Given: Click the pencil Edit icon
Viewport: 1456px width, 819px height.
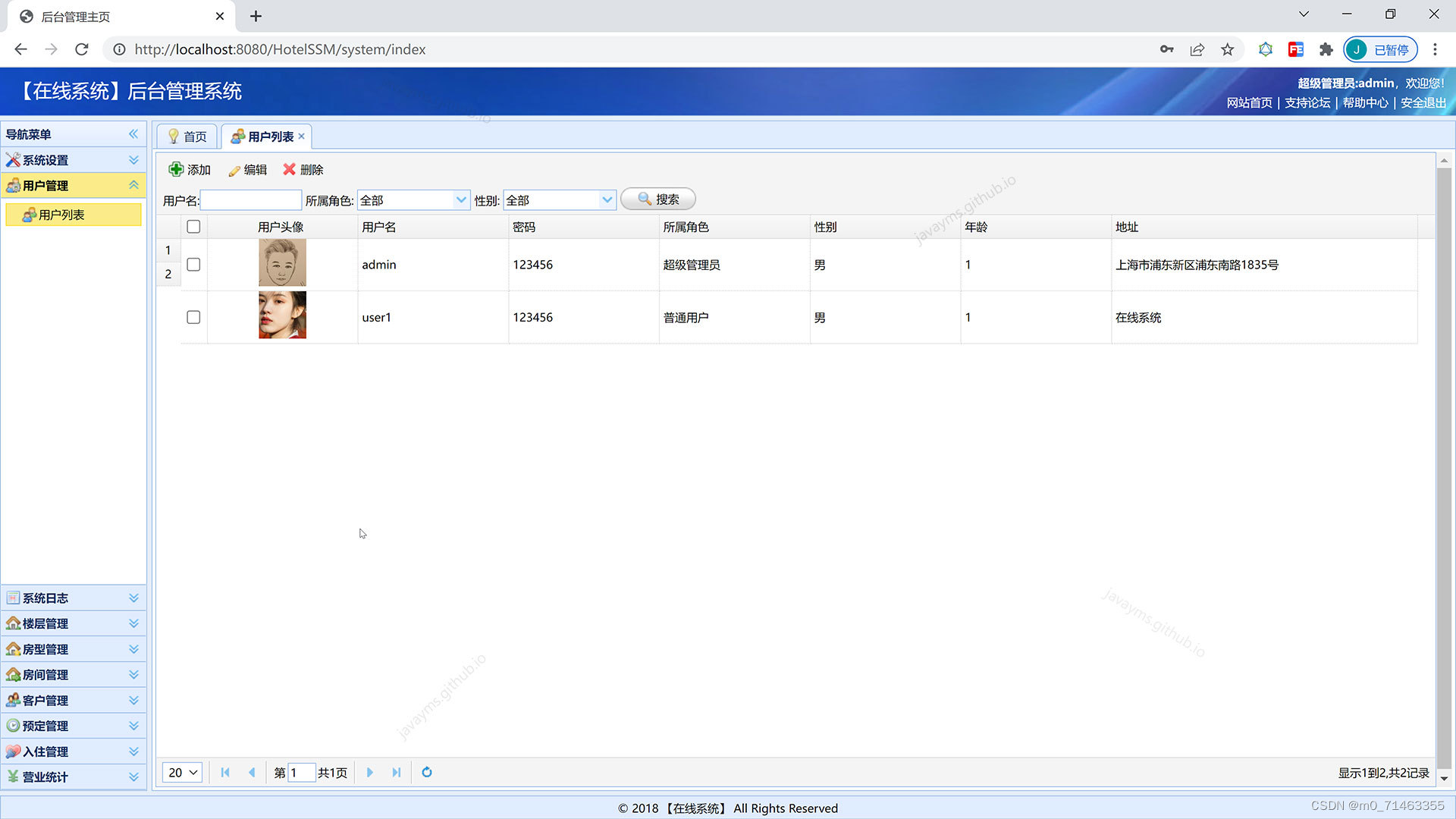Looking at the screenshot, I should (x=234, y=171).
